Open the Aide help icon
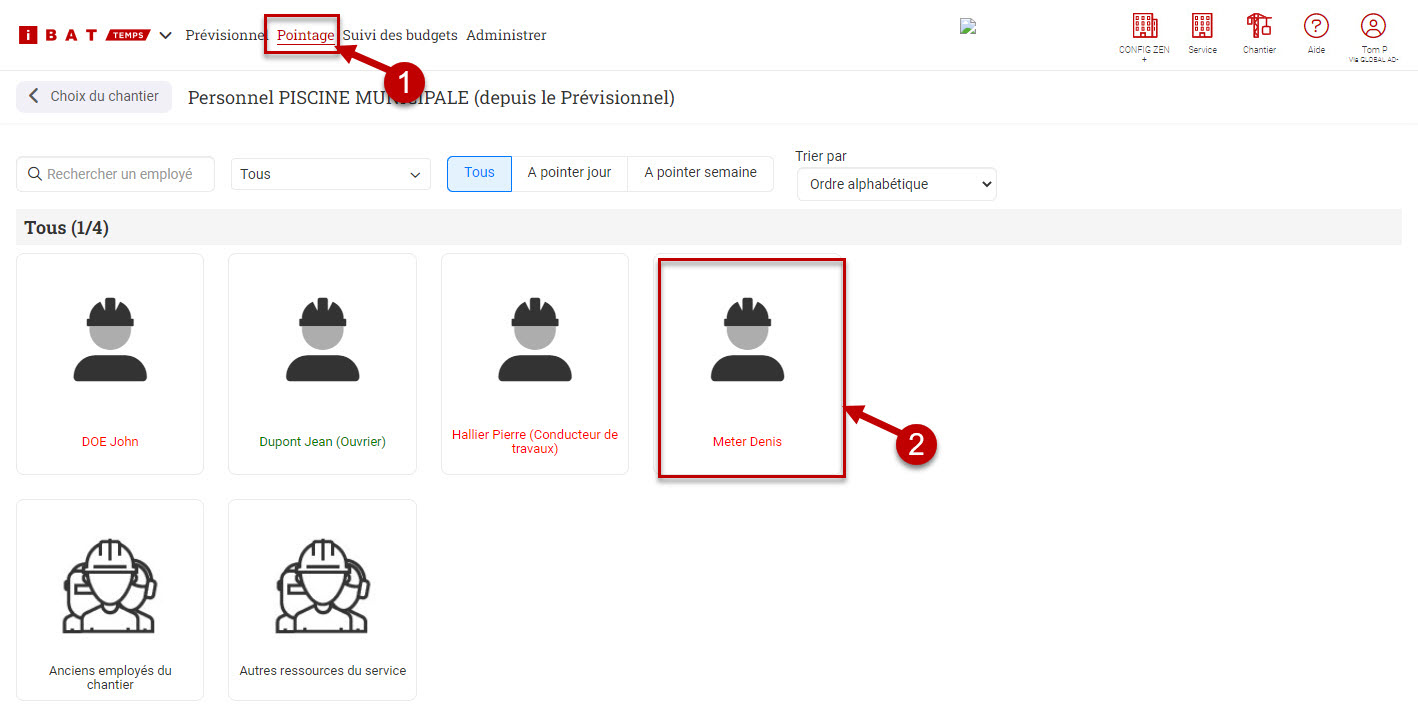Viewport: 1418px width, 713px height. [x=1316, y=26]
